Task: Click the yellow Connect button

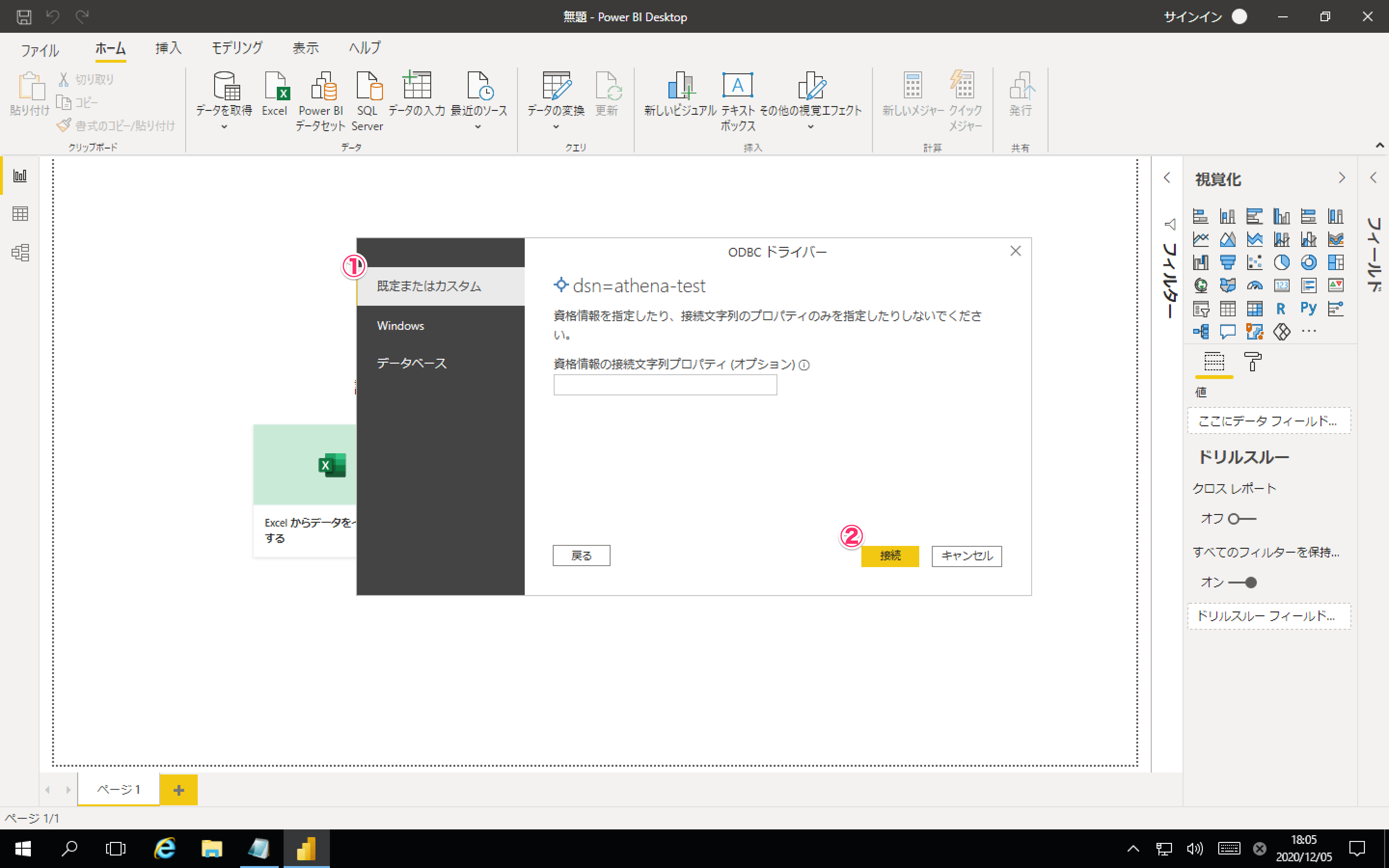Action: coord(890,556)
